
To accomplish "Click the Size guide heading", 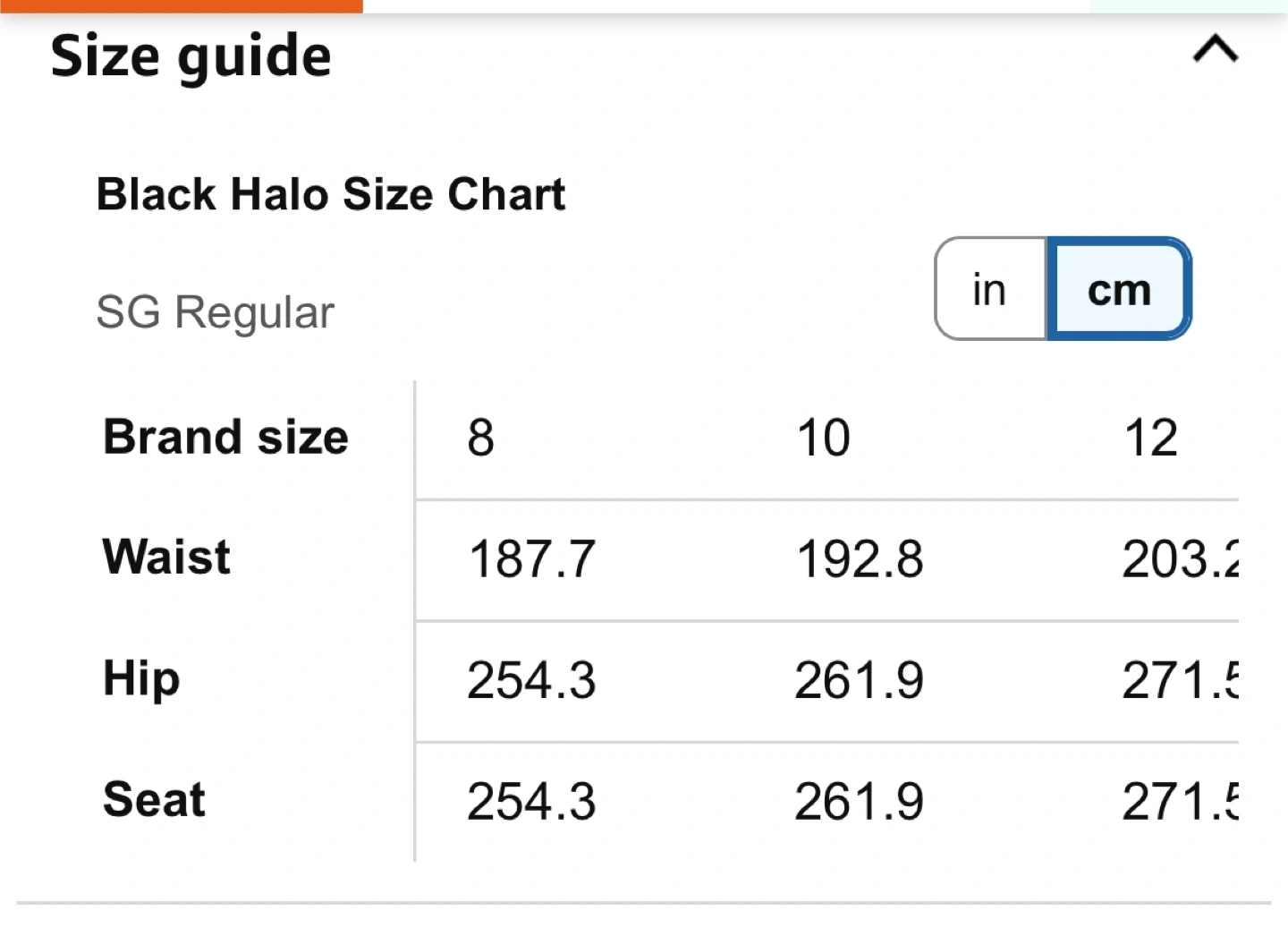I will point(191,55).
